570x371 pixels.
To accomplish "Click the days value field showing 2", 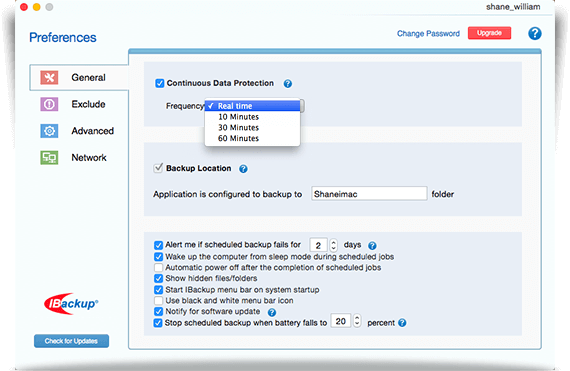I will coord(318,245).
